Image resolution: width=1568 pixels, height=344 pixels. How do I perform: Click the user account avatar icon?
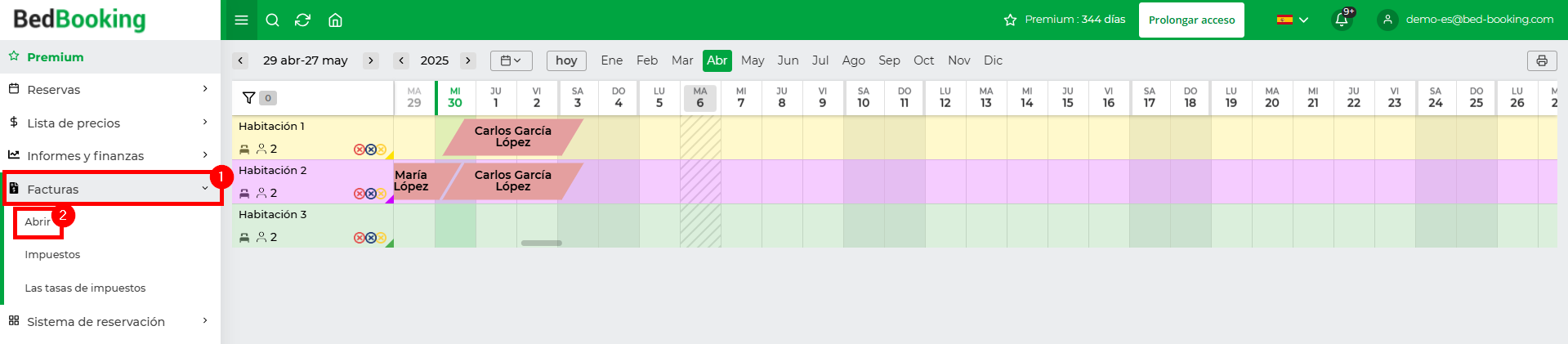coord(1387,20)
